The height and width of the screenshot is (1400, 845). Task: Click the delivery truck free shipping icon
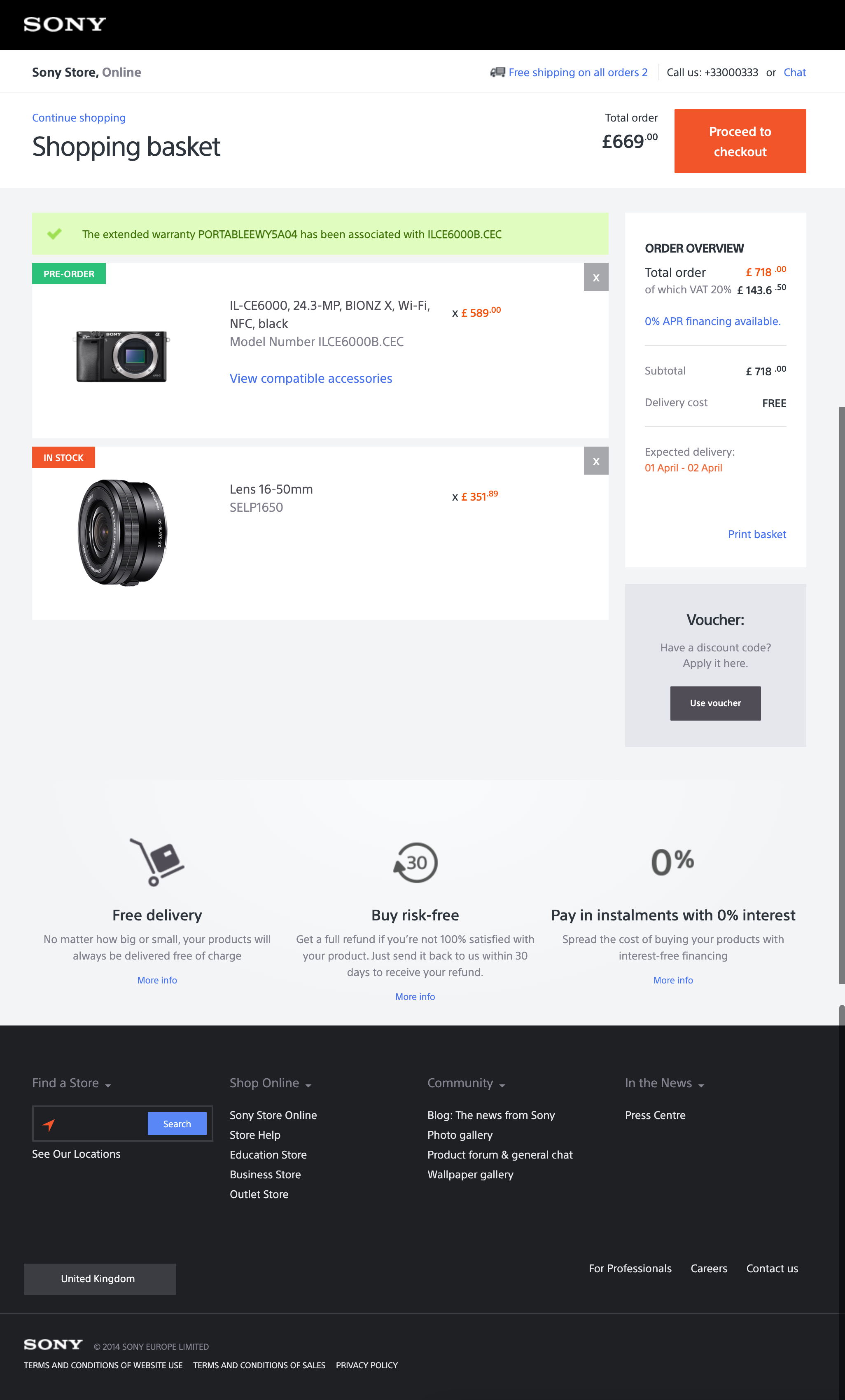pos(497,72)
